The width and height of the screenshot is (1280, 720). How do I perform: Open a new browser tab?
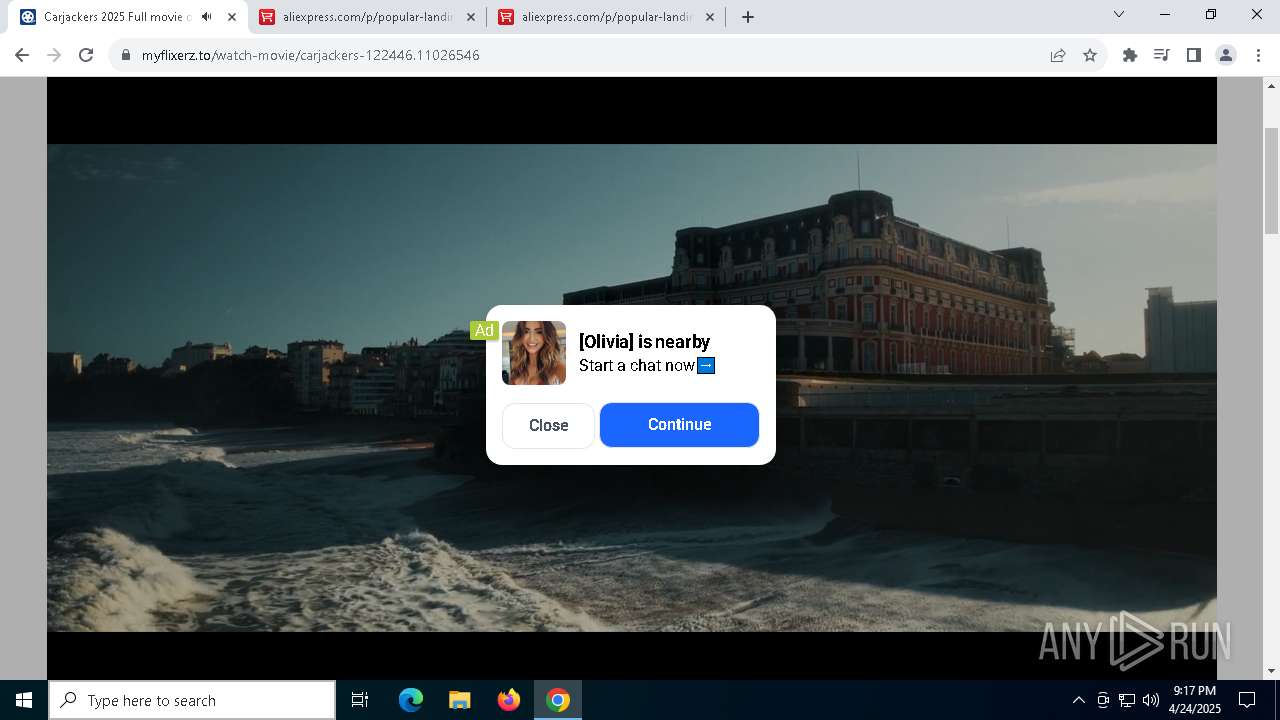[x=747, y=17]
